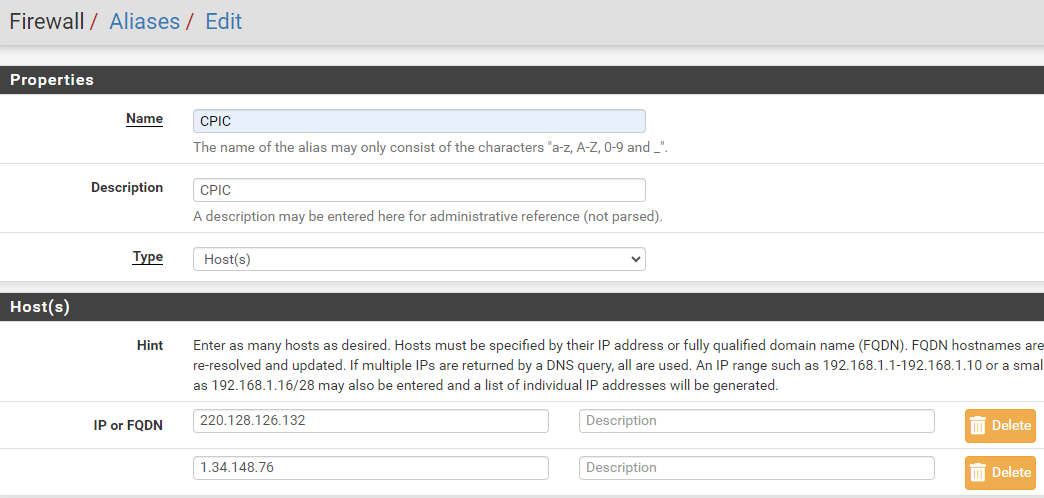Click the alias name allowed-characters help text
Image resolution: width=1044 pixels, height=498 pixels.
(x=430, y=147)
